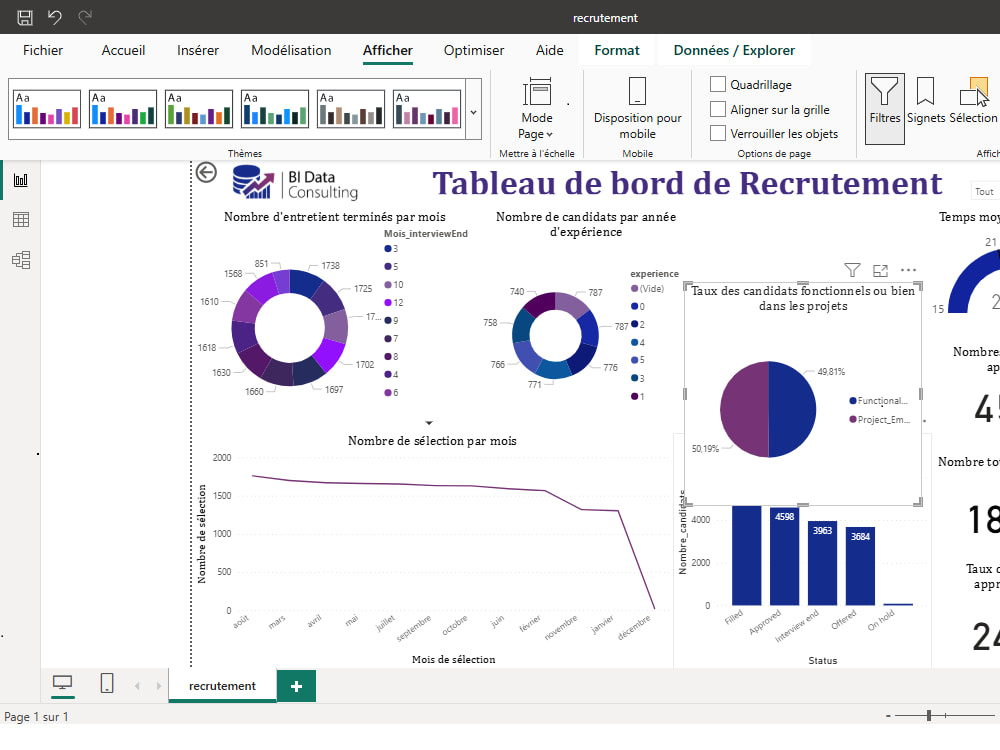This screenshot has width=1000, height=750.
Task: Check Verrouiller les objets
Action: 717,133
